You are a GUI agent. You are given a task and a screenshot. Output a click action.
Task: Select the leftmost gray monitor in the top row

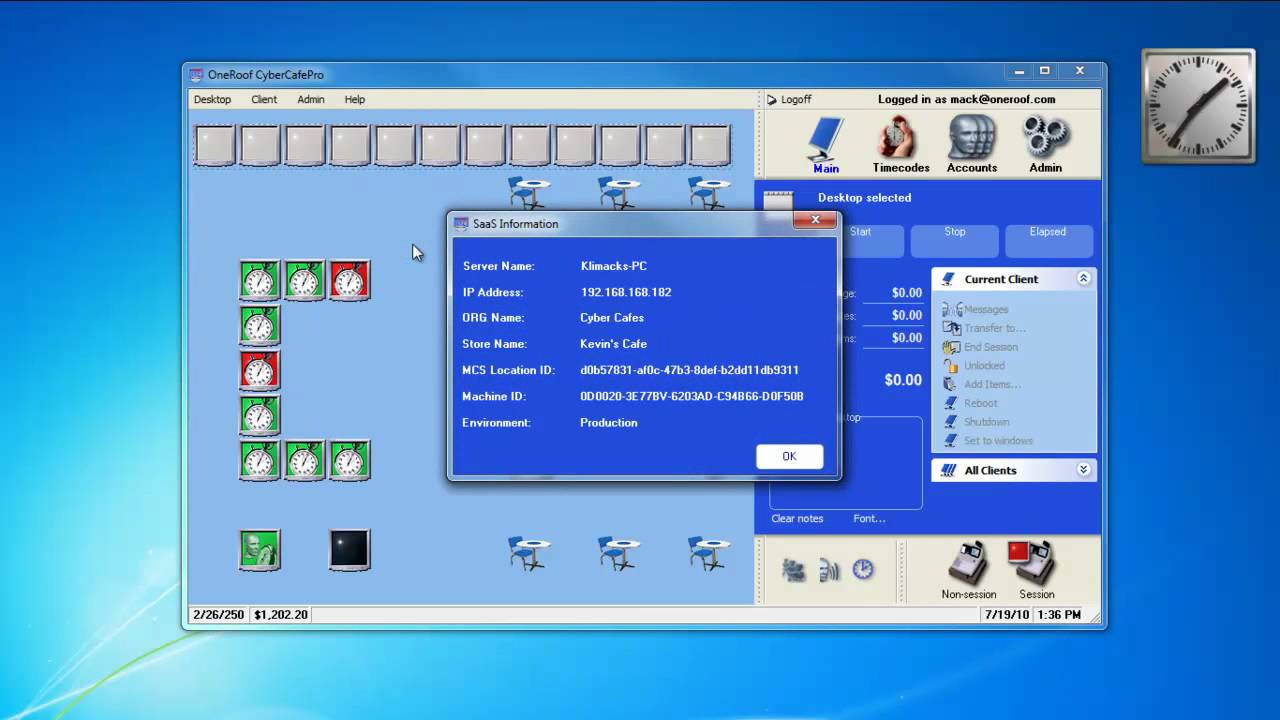point(215,145)
